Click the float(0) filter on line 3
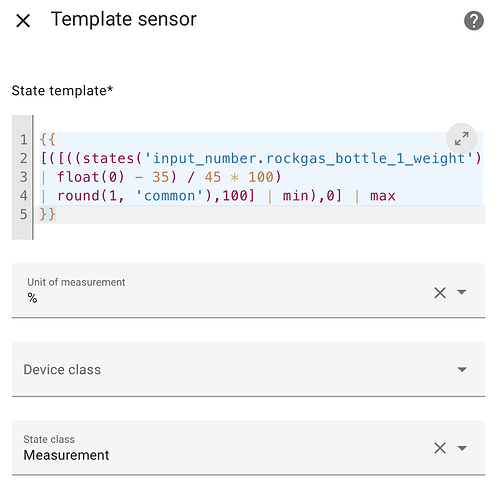Screen dimensions: 500x500 91,177
